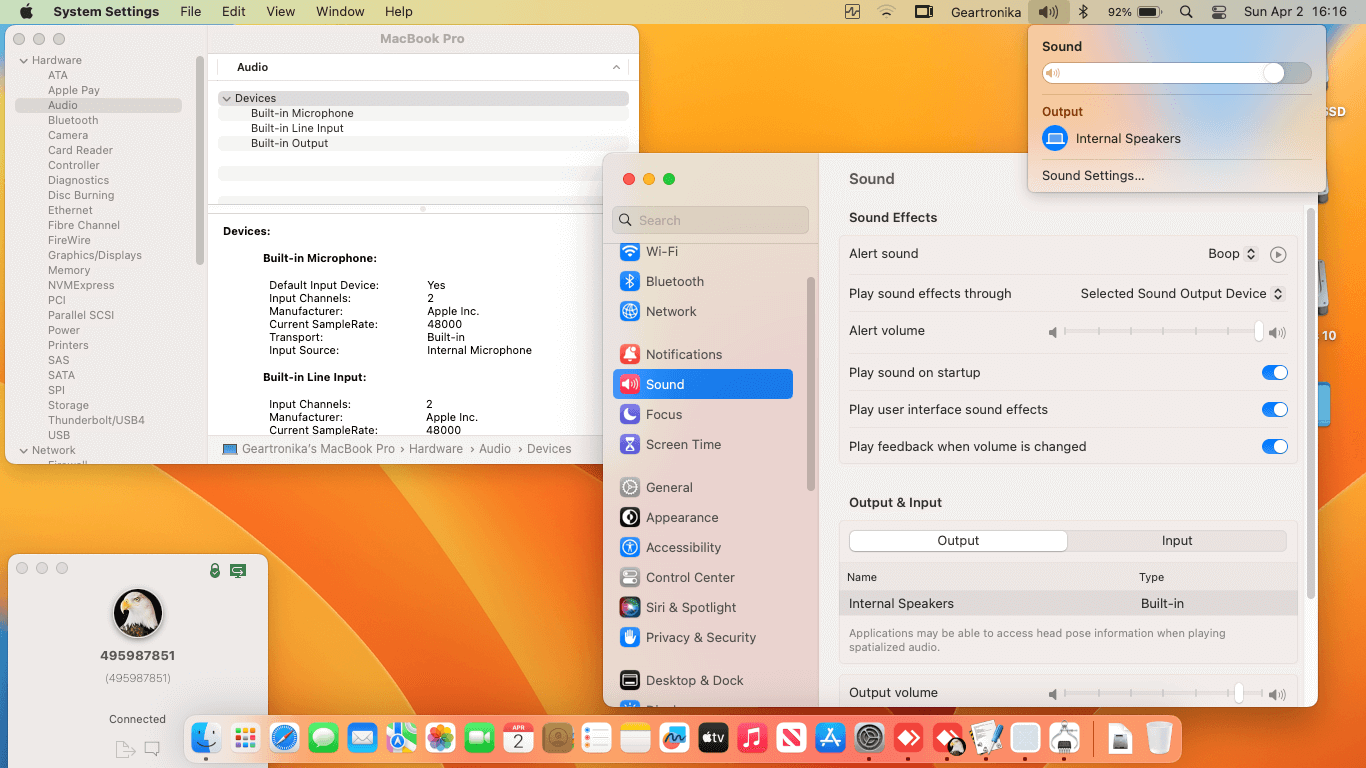
Task: Open Finder from the Dock
Action: coord(207,739)
